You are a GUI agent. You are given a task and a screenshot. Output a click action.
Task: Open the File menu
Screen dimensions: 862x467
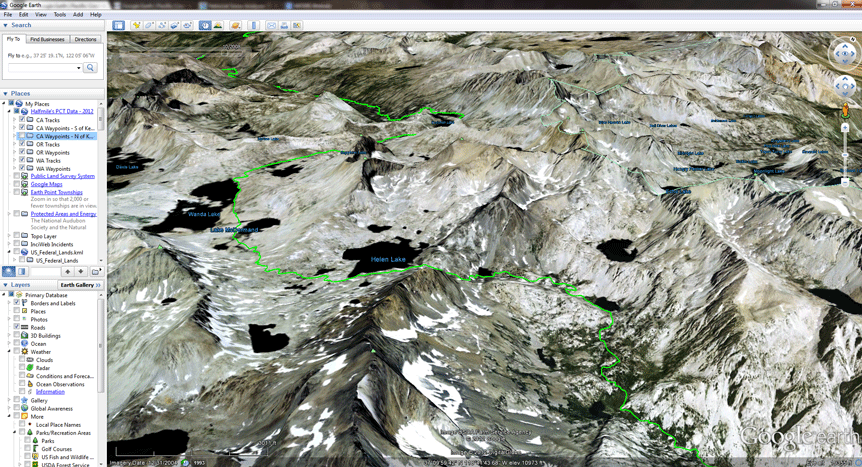(8, 15)
